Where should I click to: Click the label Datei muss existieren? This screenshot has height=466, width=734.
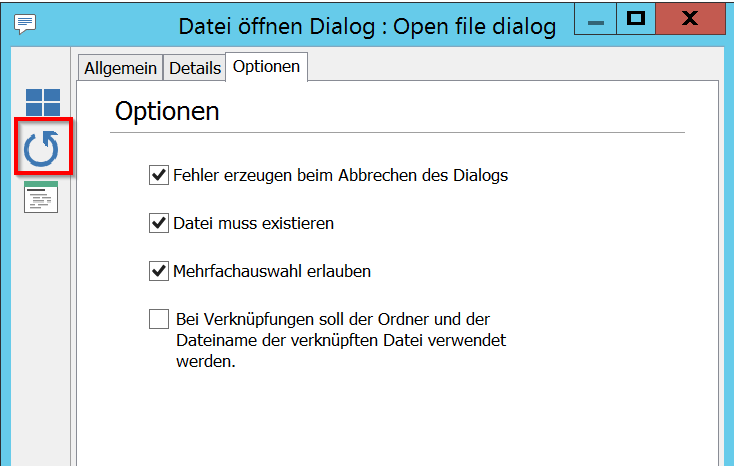[x=253, y=223]
